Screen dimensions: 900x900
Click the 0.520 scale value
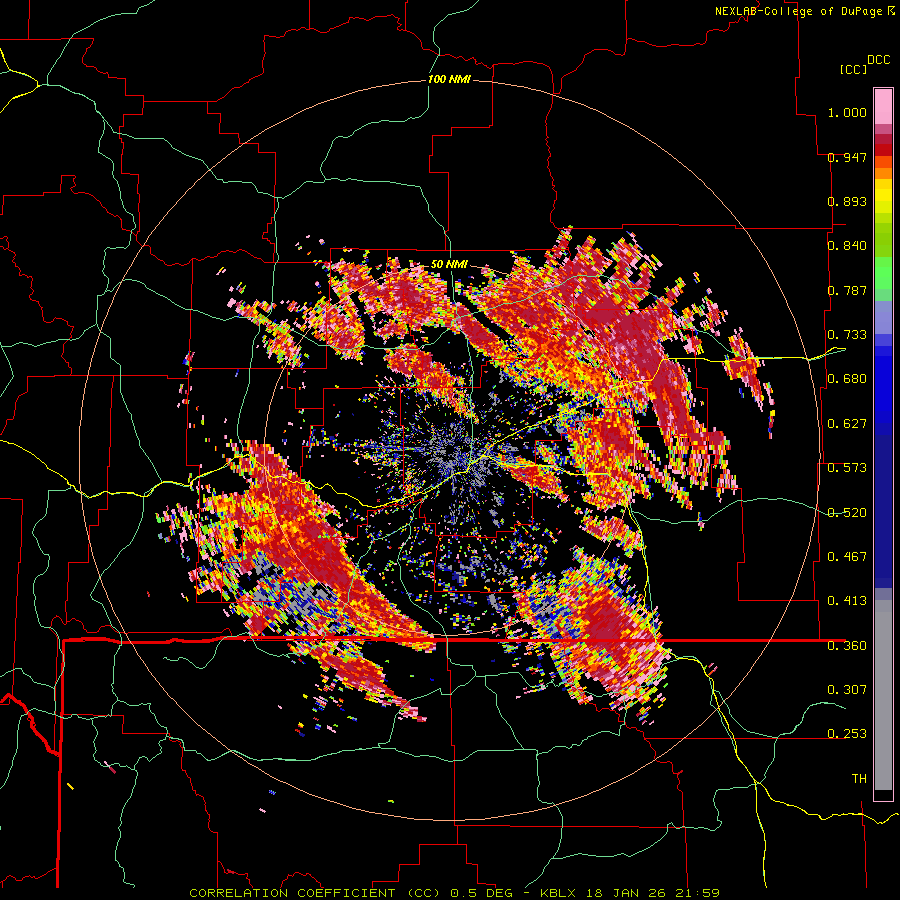click(847, 513)
